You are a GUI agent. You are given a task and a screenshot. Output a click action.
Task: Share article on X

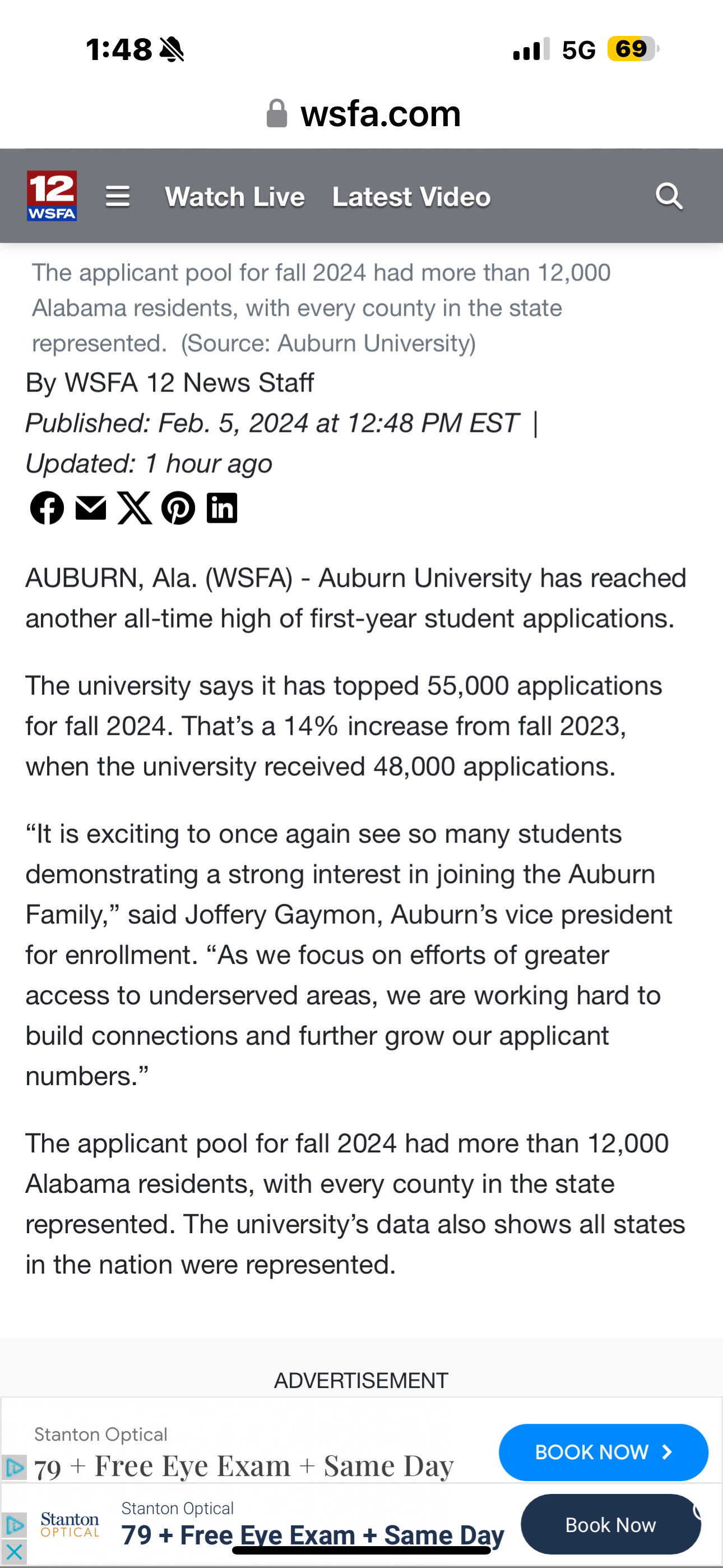coord(135,508)
